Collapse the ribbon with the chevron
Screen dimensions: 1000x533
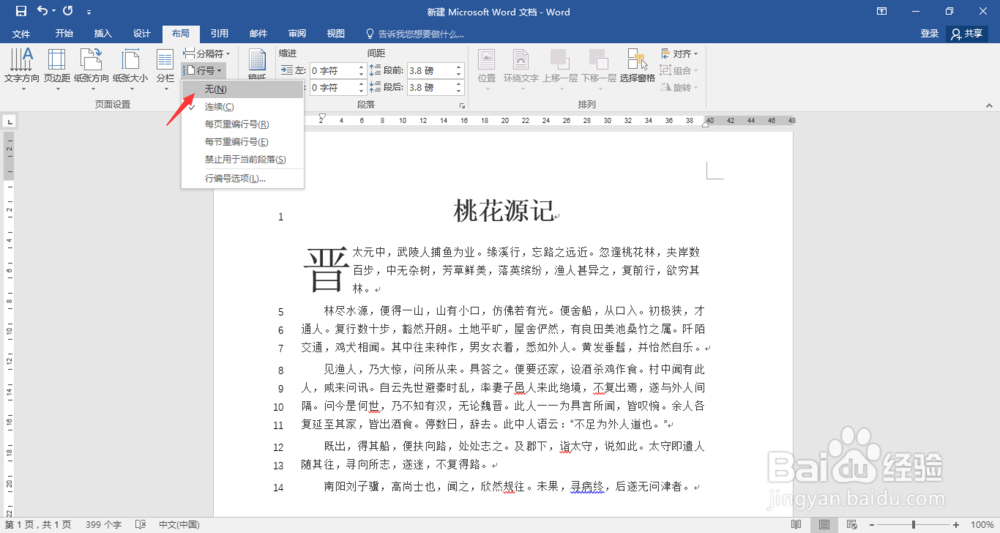pyautogui.click(x=989, y=106)
